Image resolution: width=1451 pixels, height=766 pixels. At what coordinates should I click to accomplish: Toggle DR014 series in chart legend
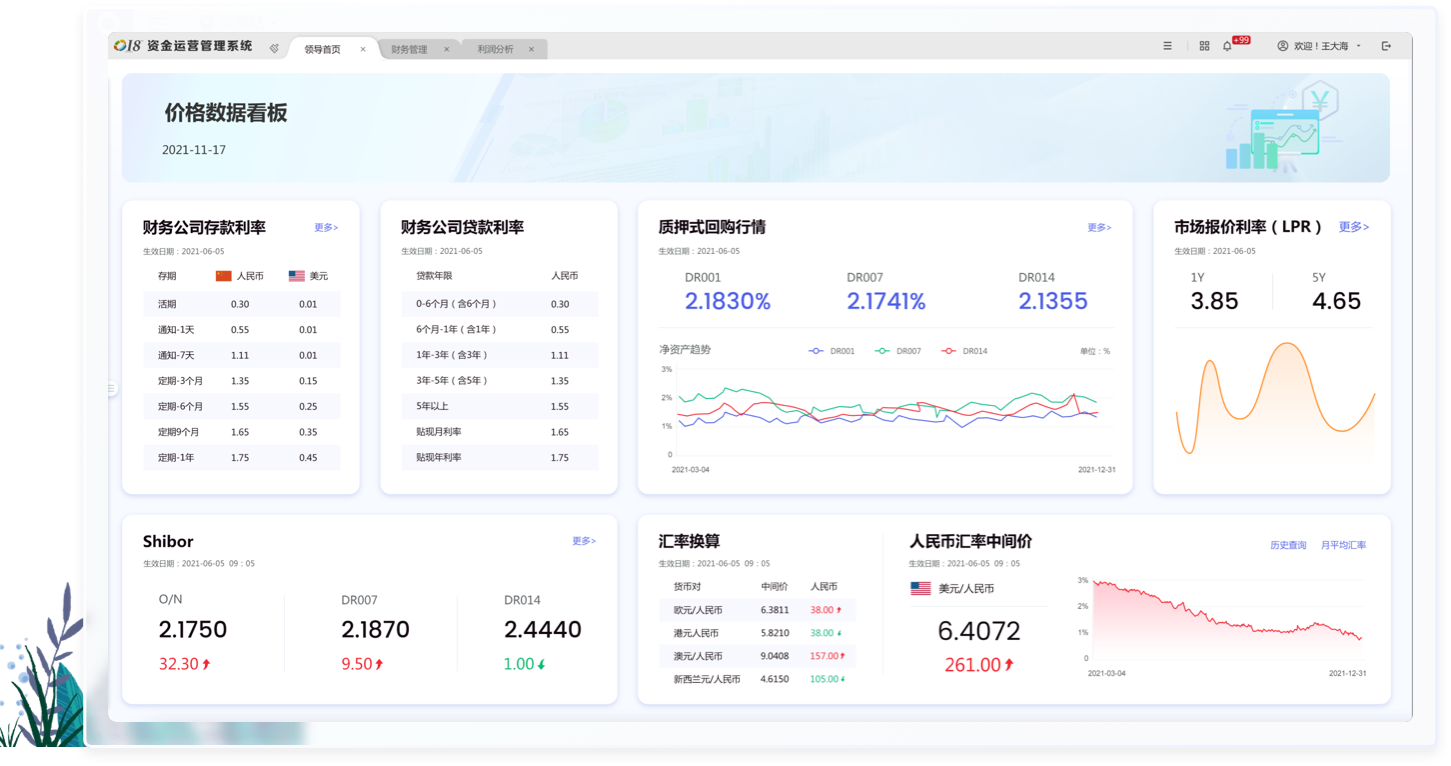click(963, 351)
